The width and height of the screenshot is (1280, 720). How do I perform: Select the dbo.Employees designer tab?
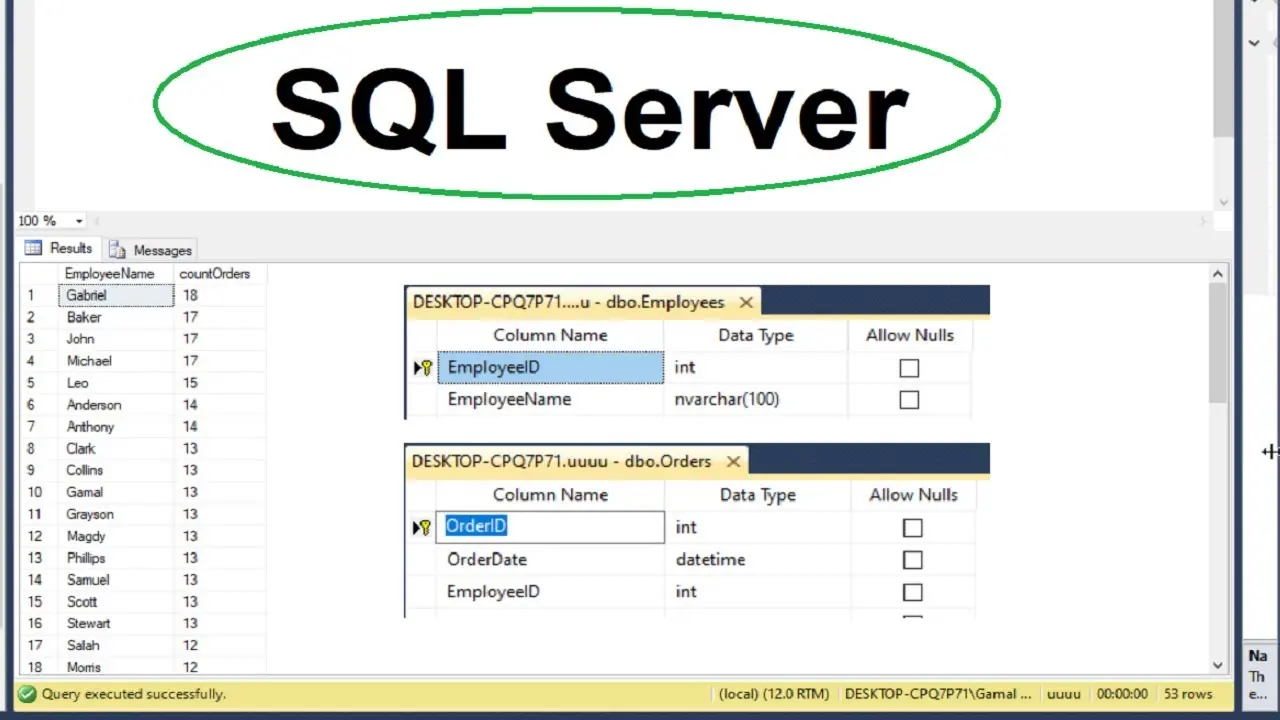point(582,302)
